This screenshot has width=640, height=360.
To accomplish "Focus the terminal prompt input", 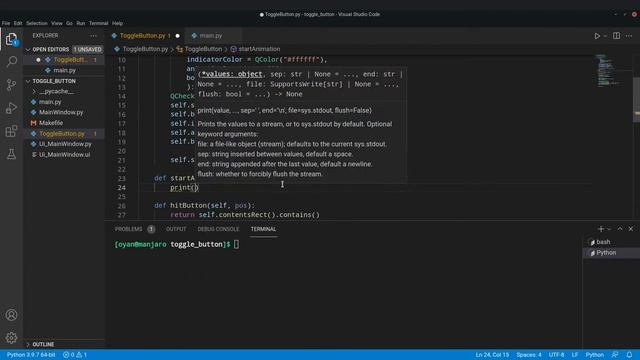I will pos(236,244).
